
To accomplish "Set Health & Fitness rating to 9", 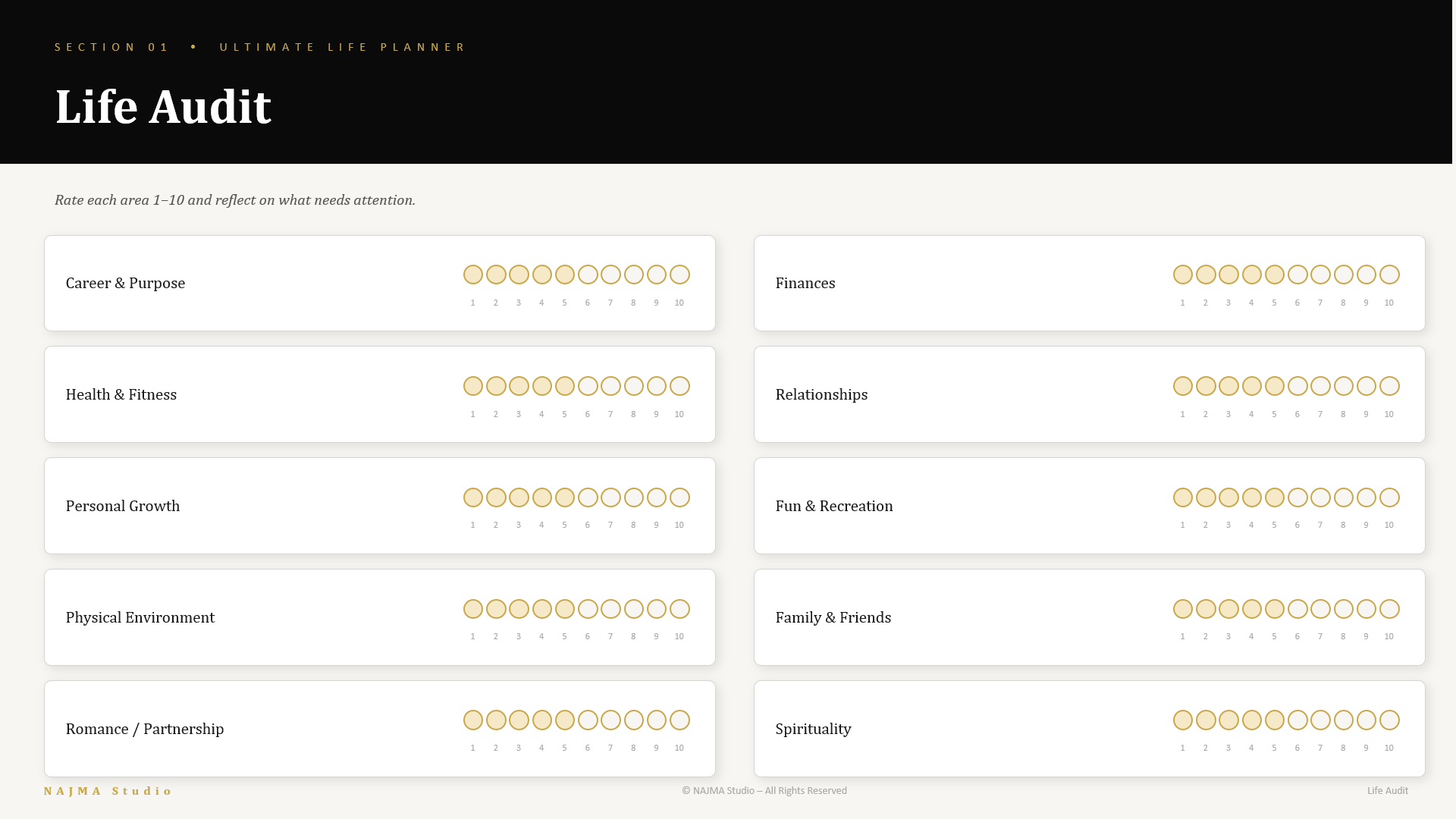I will (x=657, y=386).
